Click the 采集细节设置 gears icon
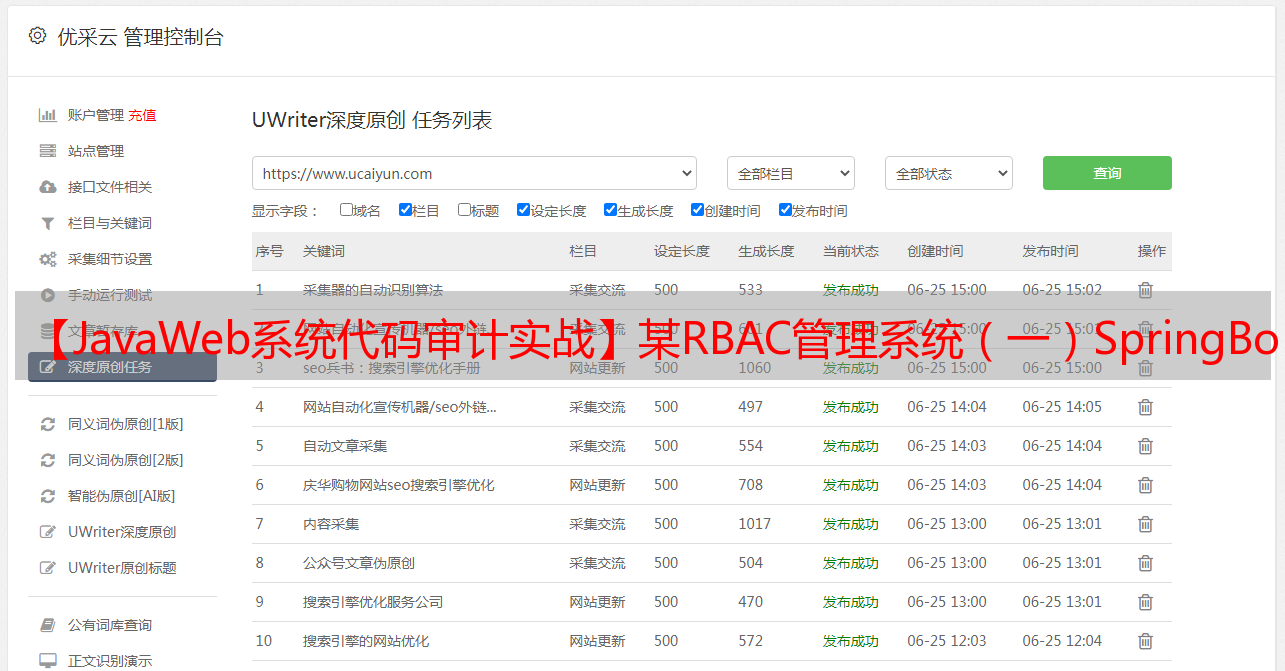The height and width of the screenshot is (671, 1285). point(47,259)
